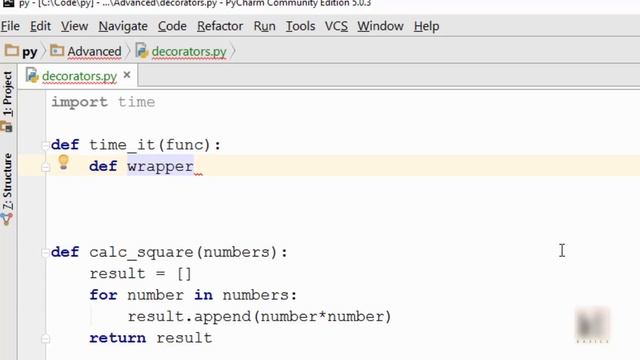The image size is (640, 360).
Task: Click 'result' after the return keyword
Action: pos(184,338)
